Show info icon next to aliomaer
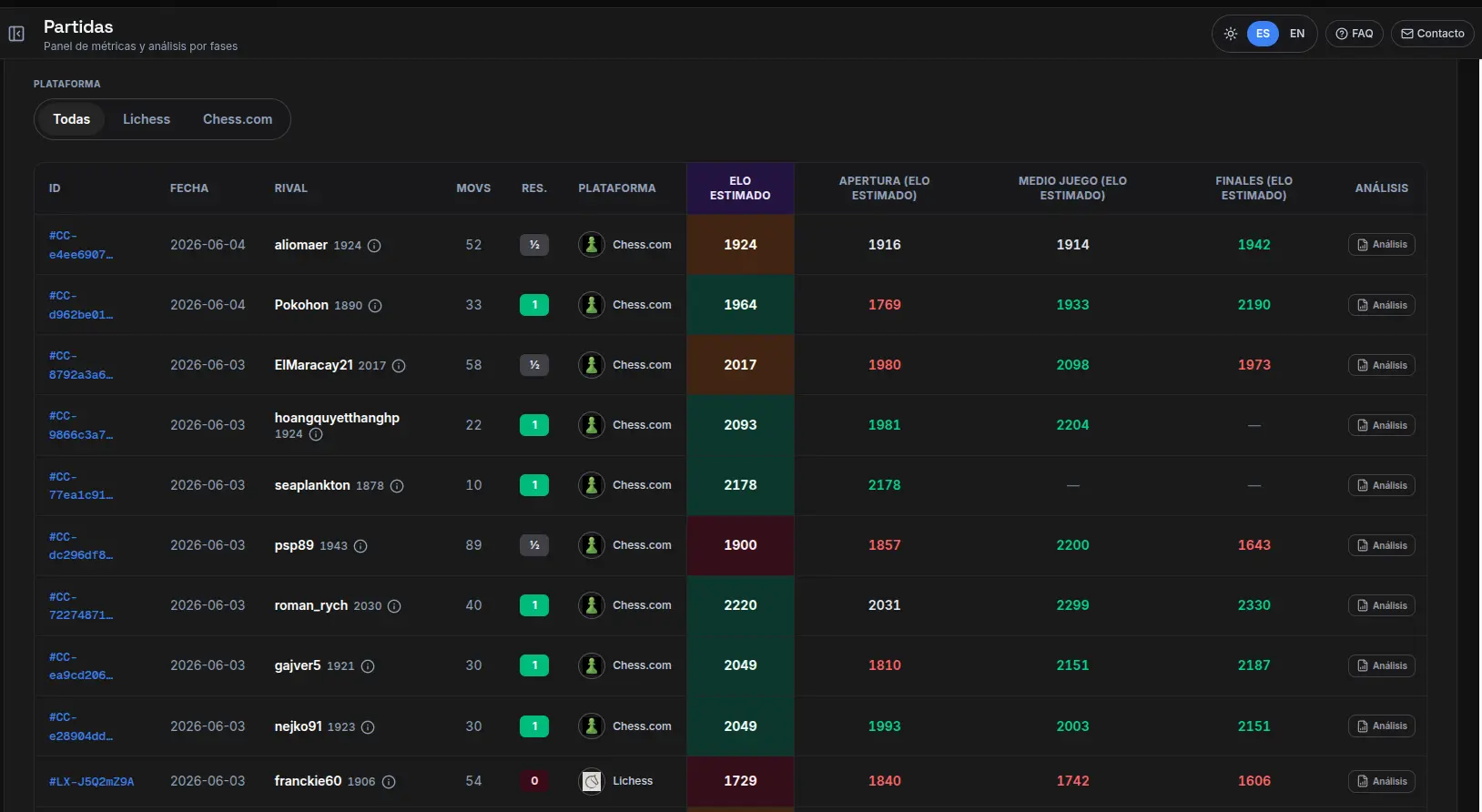This screenshot has width=1482, height=812. (374, 246)
